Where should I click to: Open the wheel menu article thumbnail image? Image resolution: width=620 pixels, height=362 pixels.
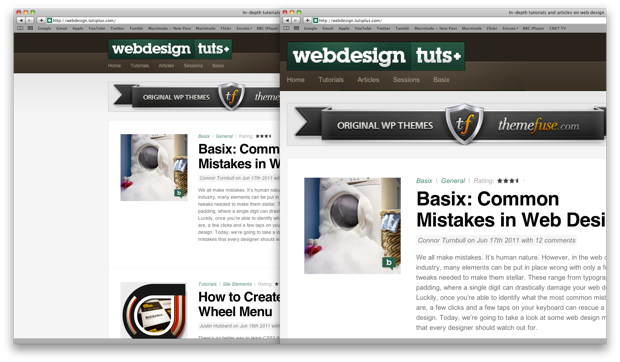pos(154,310)
